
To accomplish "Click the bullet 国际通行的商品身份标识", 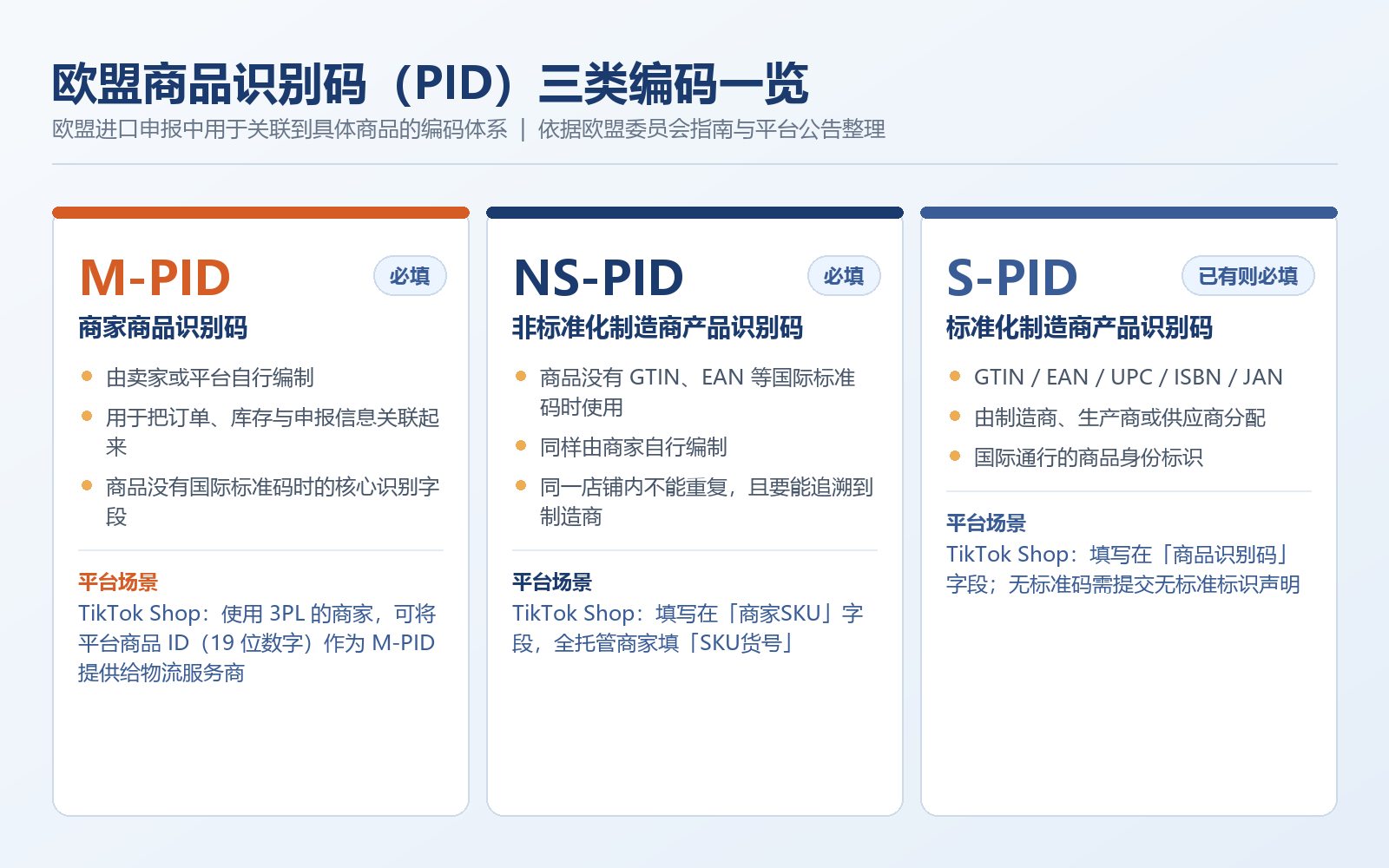I will [x=1089, y=457].
